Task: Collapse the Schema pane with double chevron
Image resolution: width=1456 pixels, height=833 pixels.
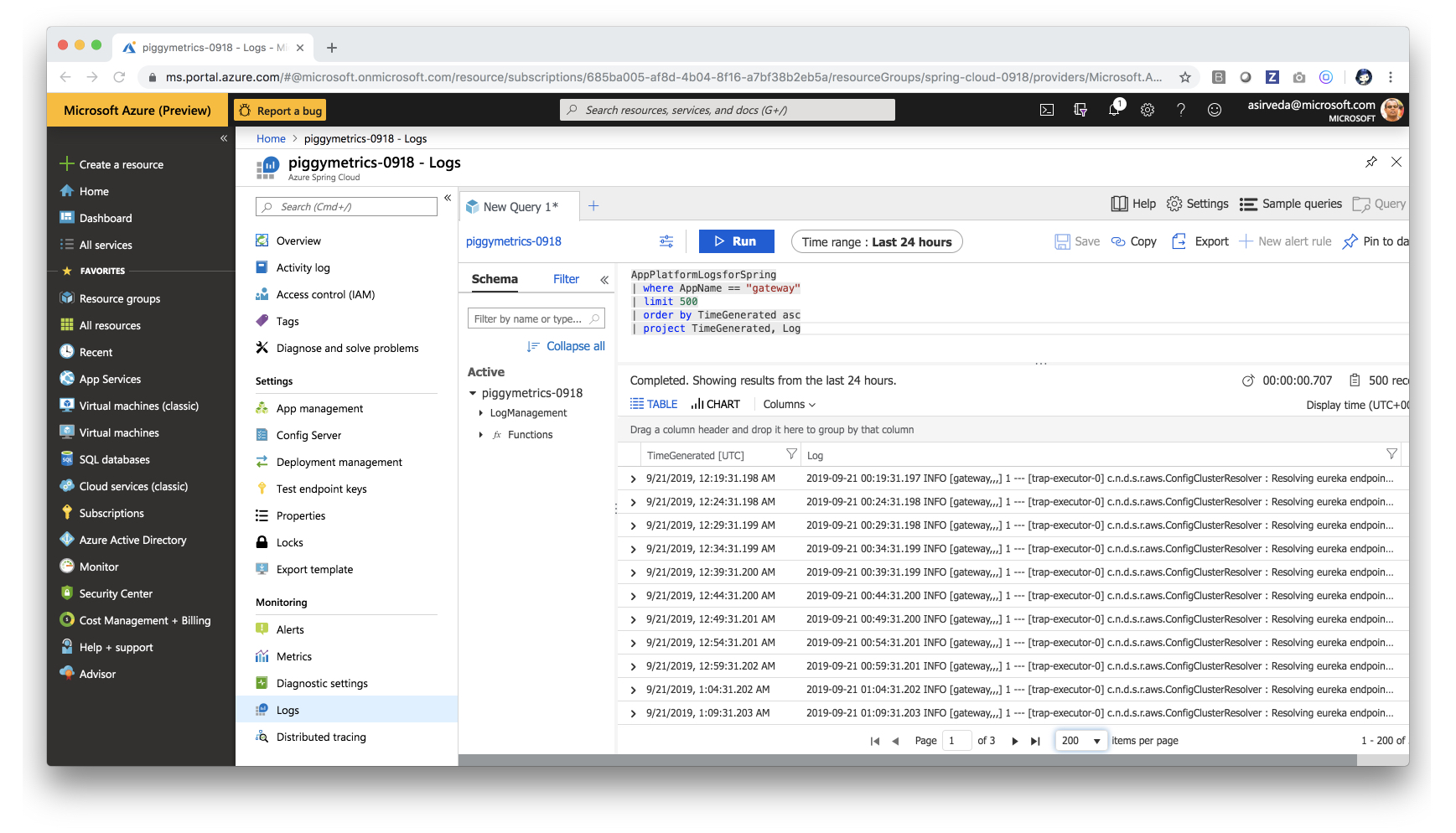Action: 604,280
